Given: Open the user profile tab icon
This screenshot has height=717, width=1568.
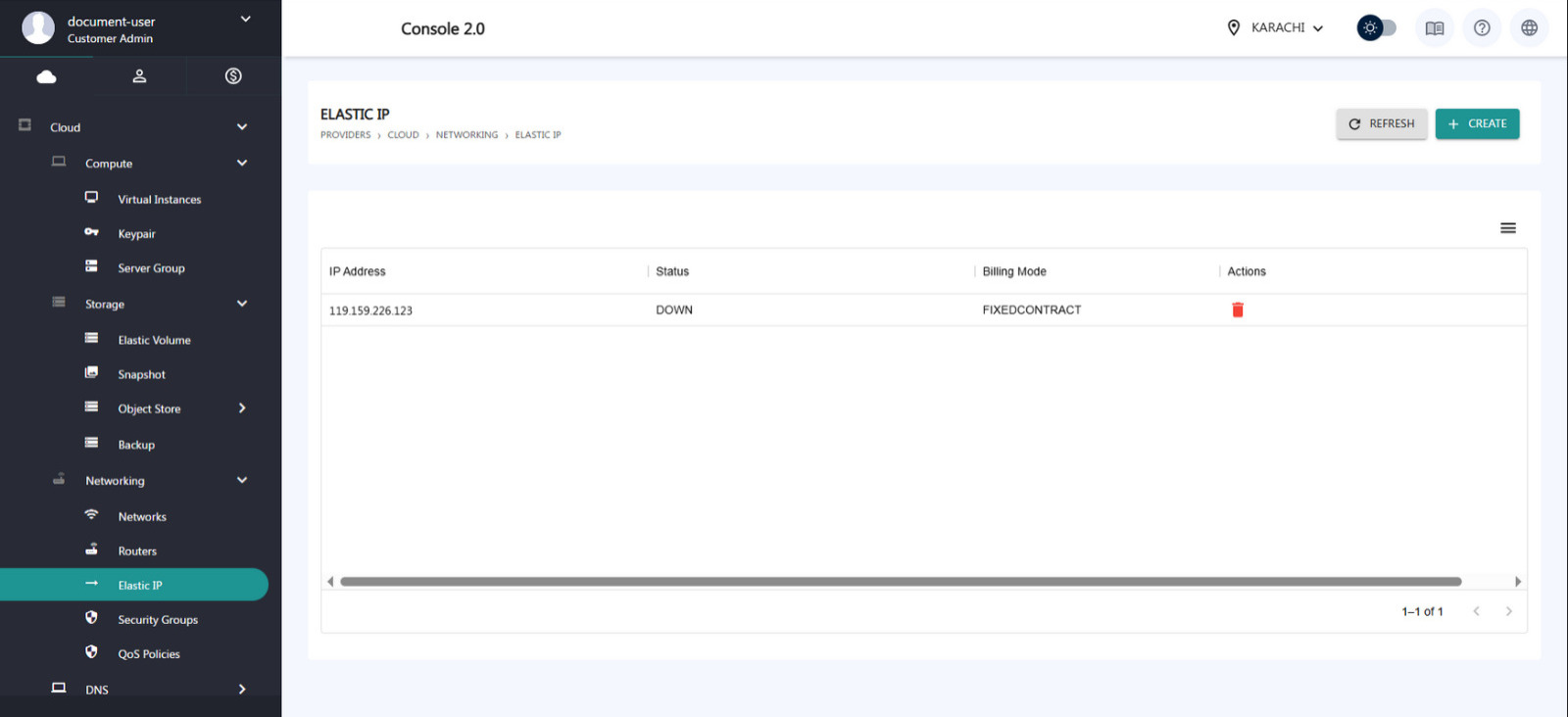Looking at the screenshot, I should 139,76.
